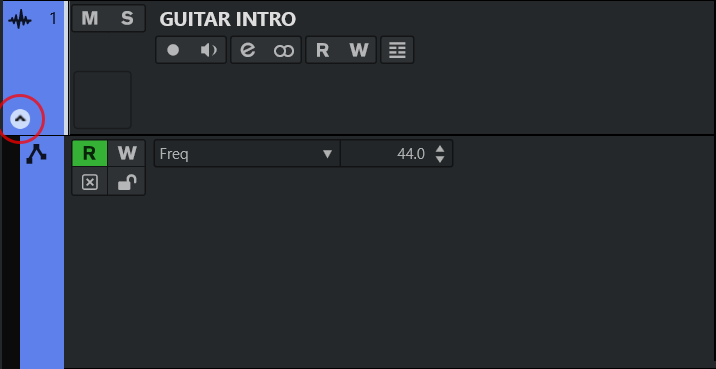Solo the GUITAR INTRO track
This screenshot has height=369, width=716.
pyautogui.click(x=127, y=18)
